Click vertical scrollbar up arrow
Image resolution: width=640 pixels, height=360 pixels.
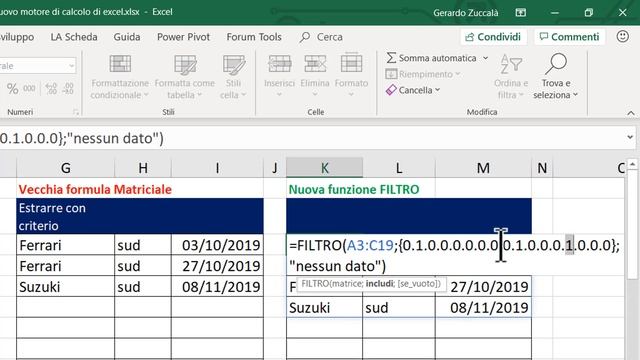coord(632,164)
